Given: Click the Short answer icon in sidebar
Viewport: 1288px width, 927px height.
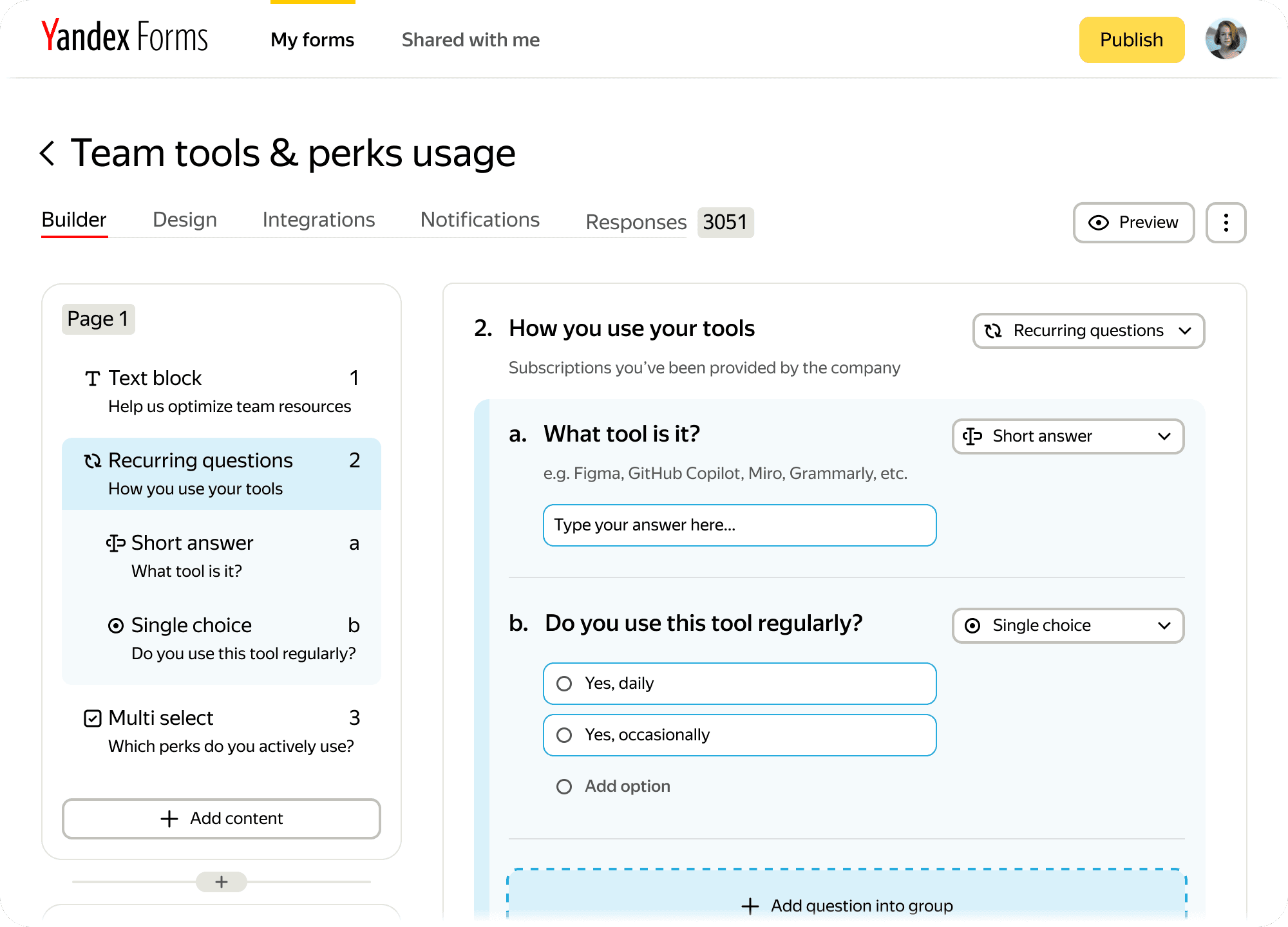Looking at the screenshot, I should coord(116,543).
